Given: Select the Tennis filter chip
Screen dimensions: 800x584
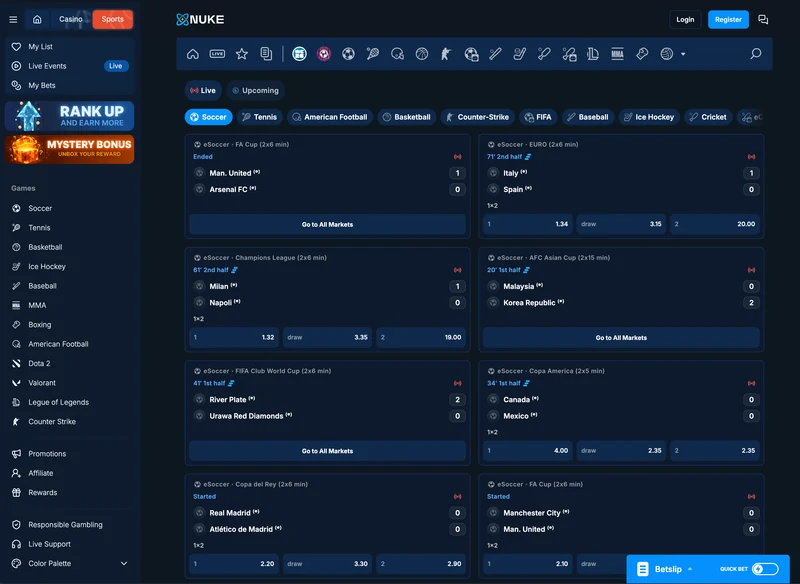Looking at the screenshot, I should [x=260, y=117].
